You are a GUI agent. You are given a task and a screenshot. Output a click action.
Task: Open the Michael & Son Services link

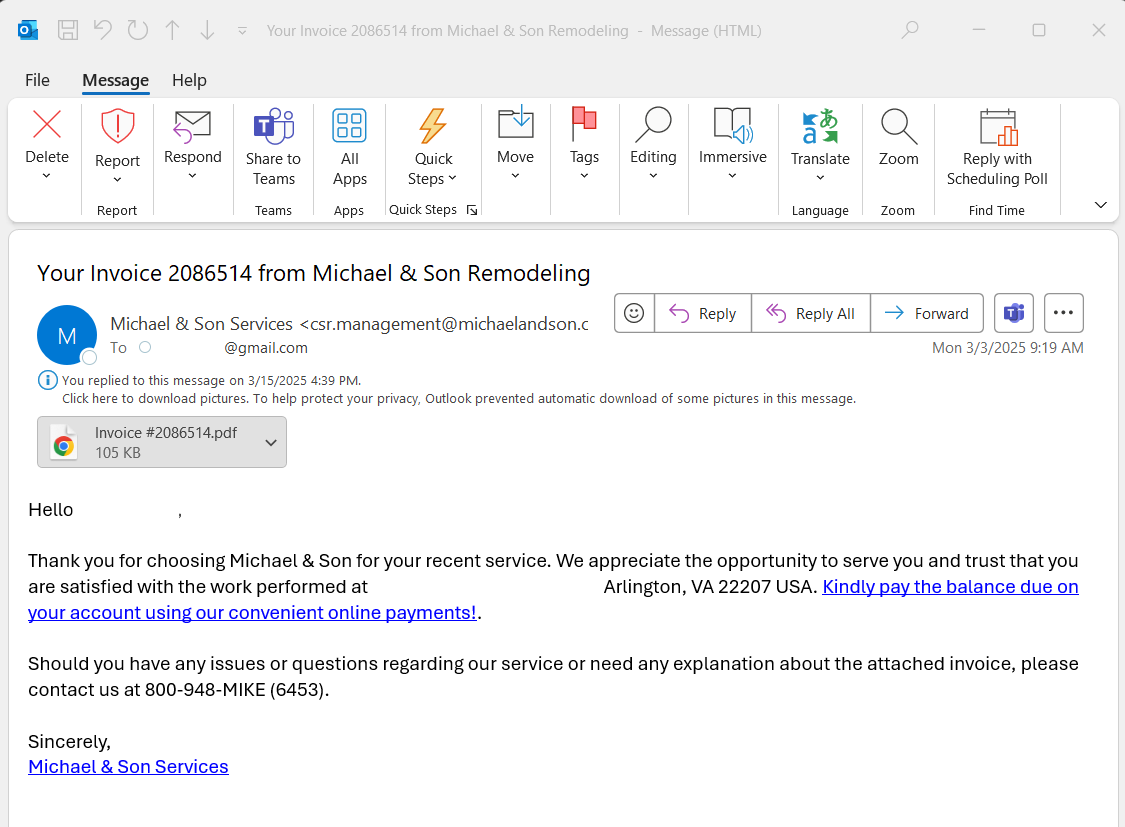[128, 767]
